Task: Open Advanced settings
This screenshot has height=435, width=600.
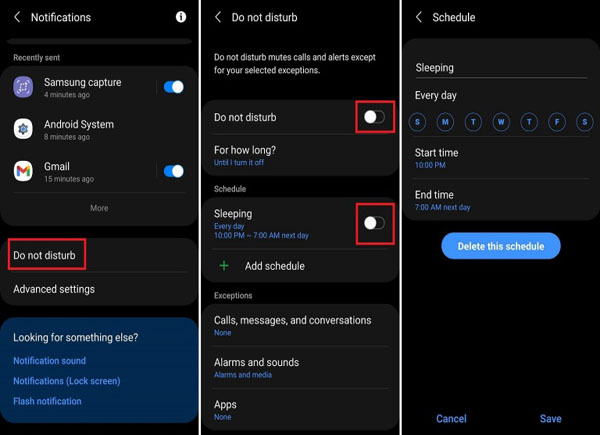Action: (54, 289)
